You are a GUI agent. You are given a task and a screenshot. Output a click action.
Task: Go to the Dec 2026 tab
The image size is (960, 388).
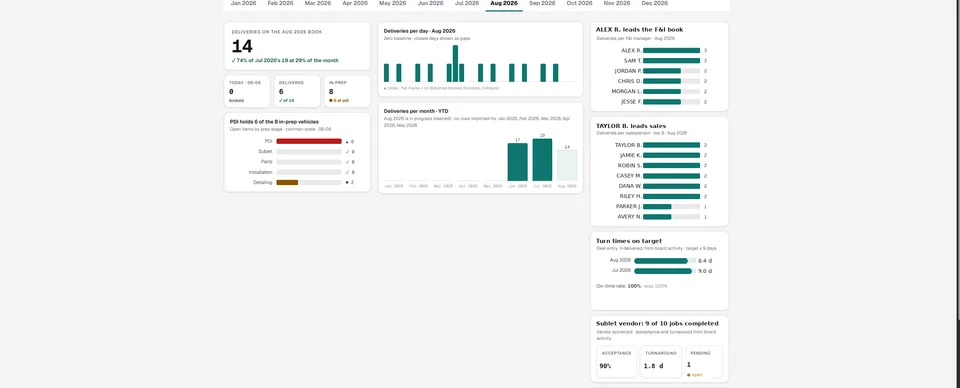(654, 3)
